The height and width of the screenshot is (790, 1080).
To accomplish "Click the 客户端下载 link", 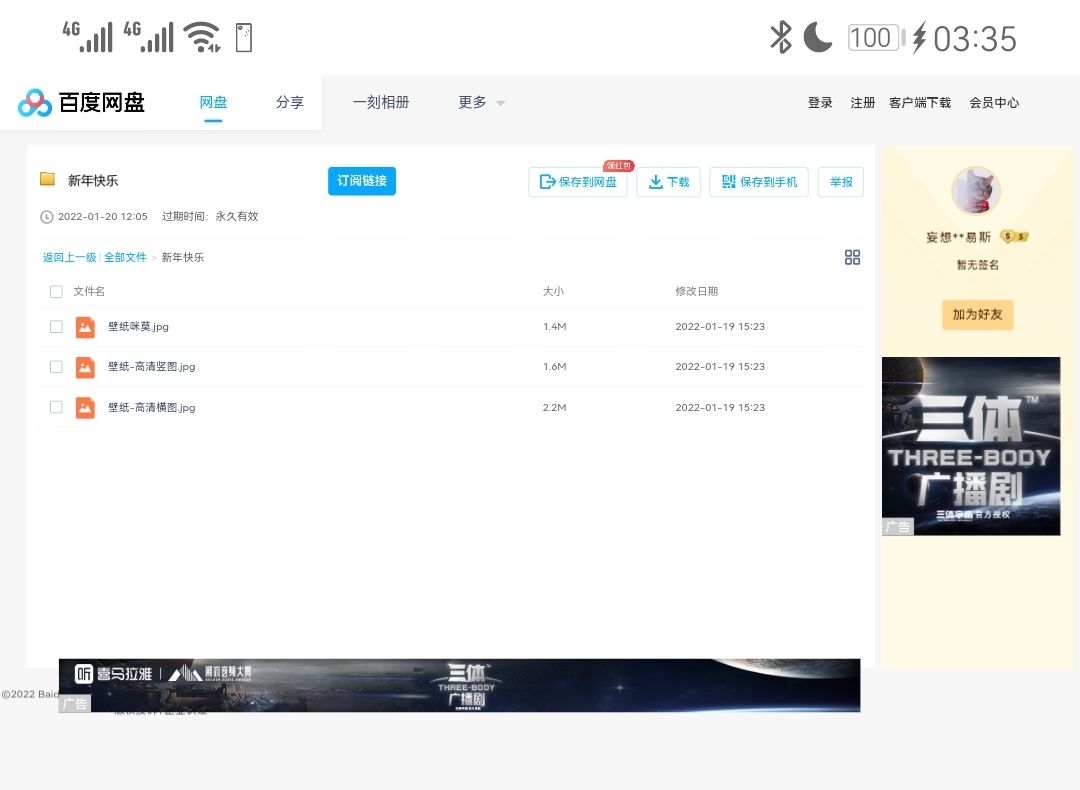I will (920, 103).
